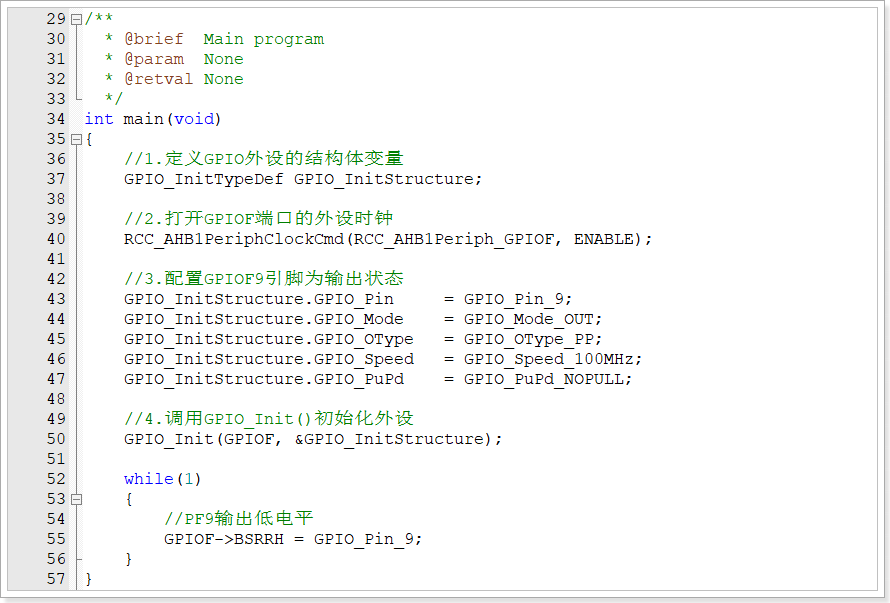The width and height of the screenshot is (890, 603).
Task: Collapse the while loop fold at line 53
Action: pos(77,499)
